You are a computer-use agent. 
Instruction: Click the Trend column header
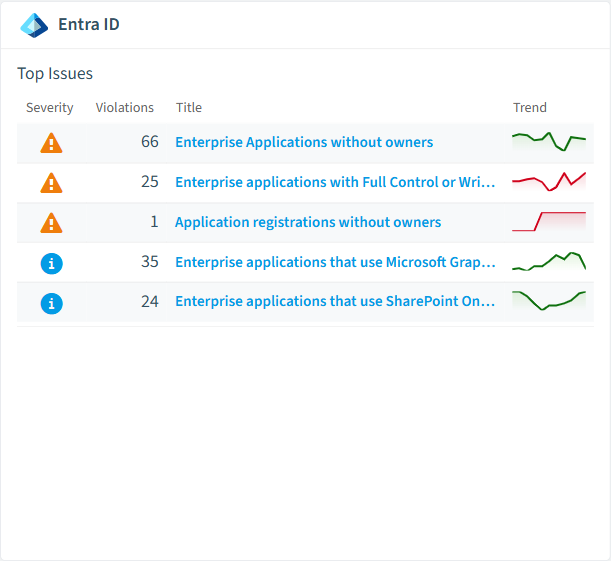[530, 108]
